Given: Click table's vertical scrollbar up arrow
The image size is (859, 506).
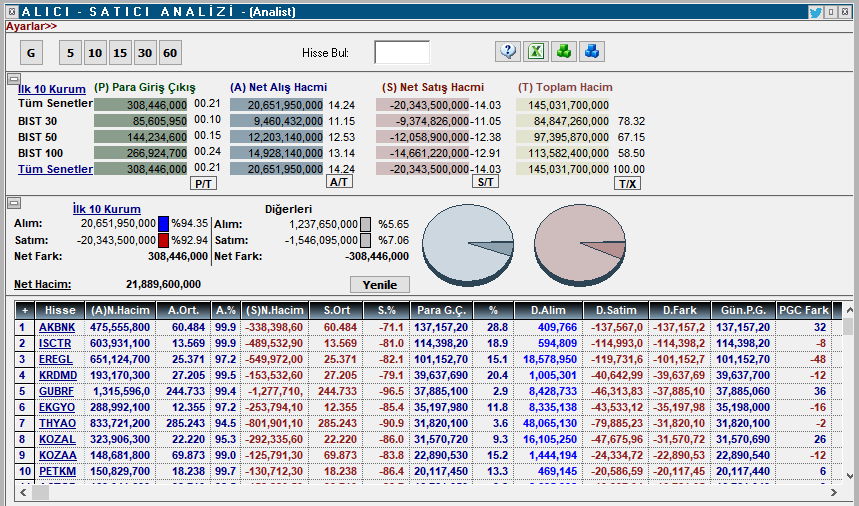Looking at the screenshot, I should coord(849,310).
